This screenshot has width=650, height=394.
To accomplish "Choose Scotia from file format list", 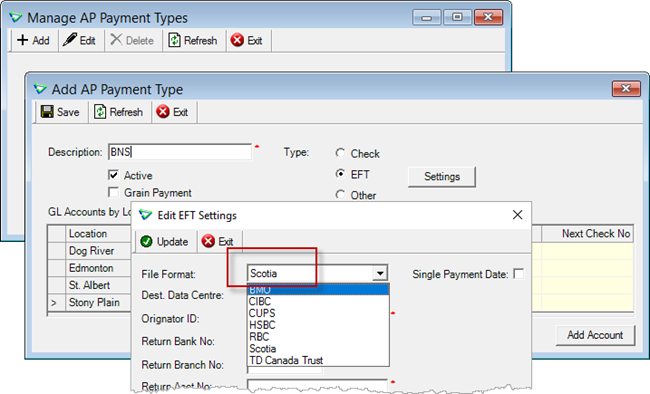I will 318,348.
